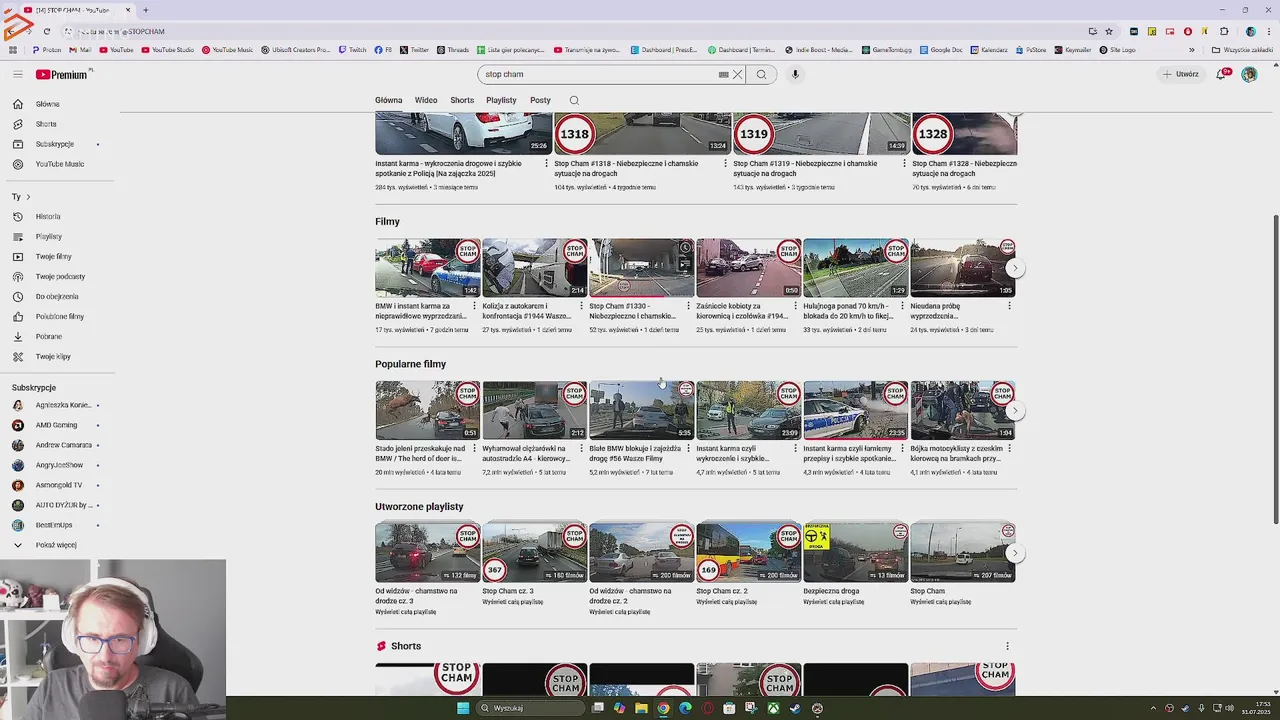
Task: Open options menu for Stop Cham #1318 video
Action: tap(725, 163)
